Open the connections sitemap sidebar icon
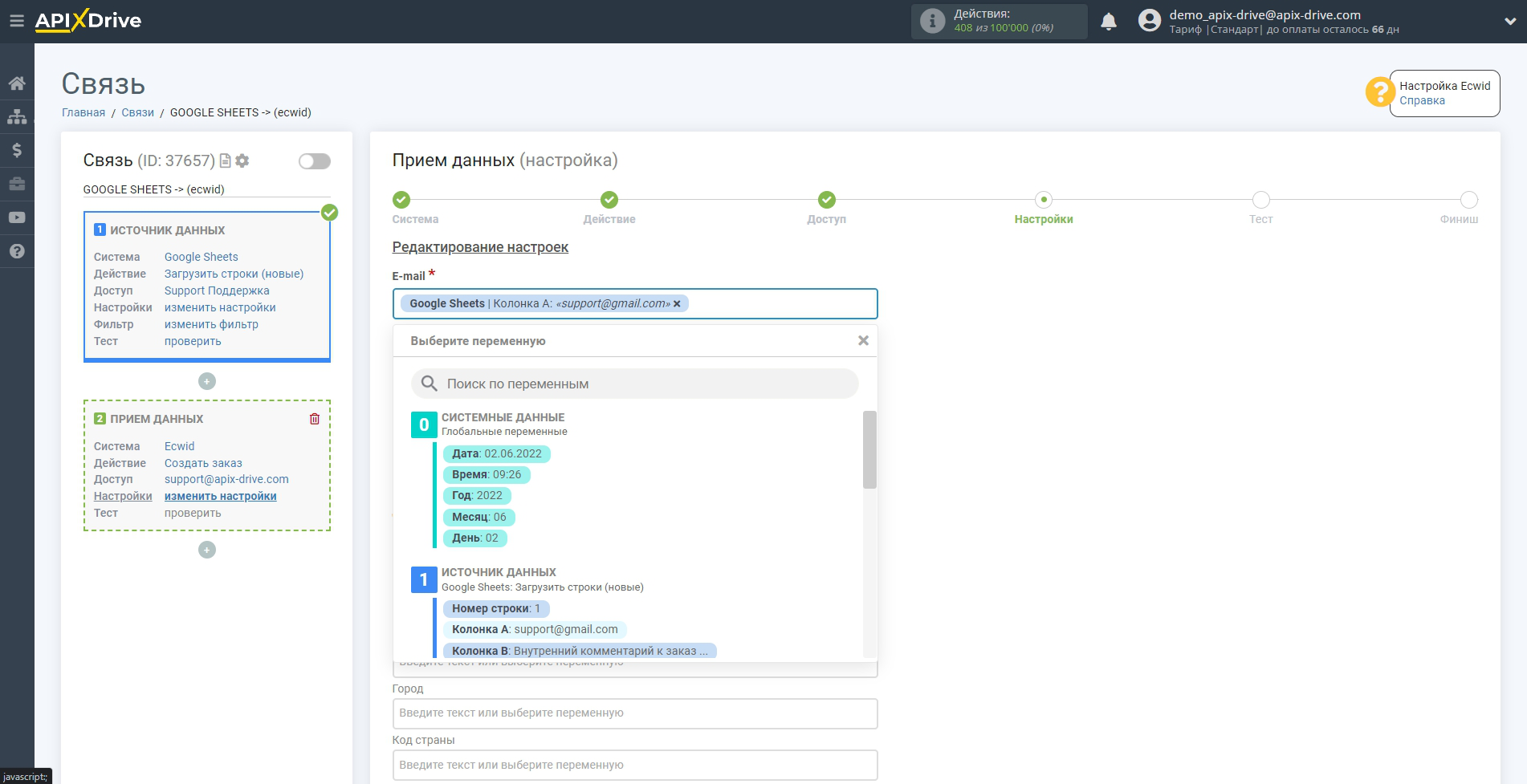Screen dimensions: 1527x784 [x=17, y=116]
